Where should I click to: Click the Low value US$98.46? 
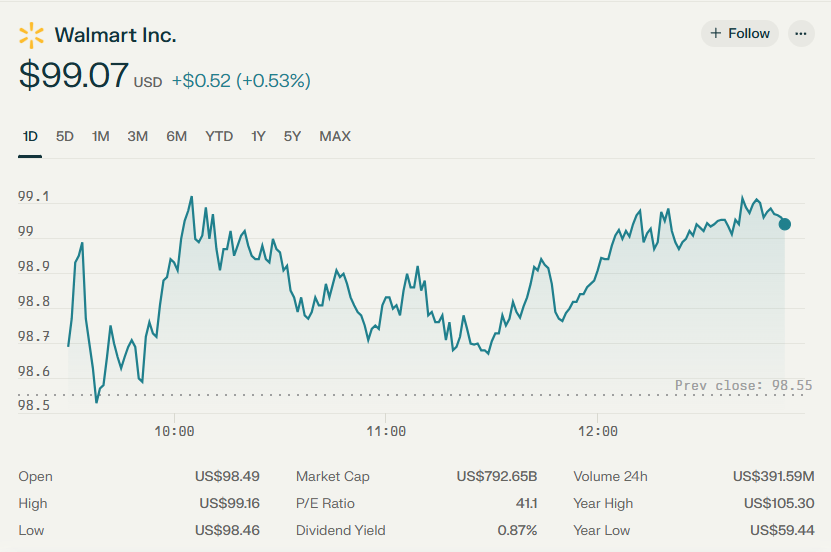(x=227, y=530)
